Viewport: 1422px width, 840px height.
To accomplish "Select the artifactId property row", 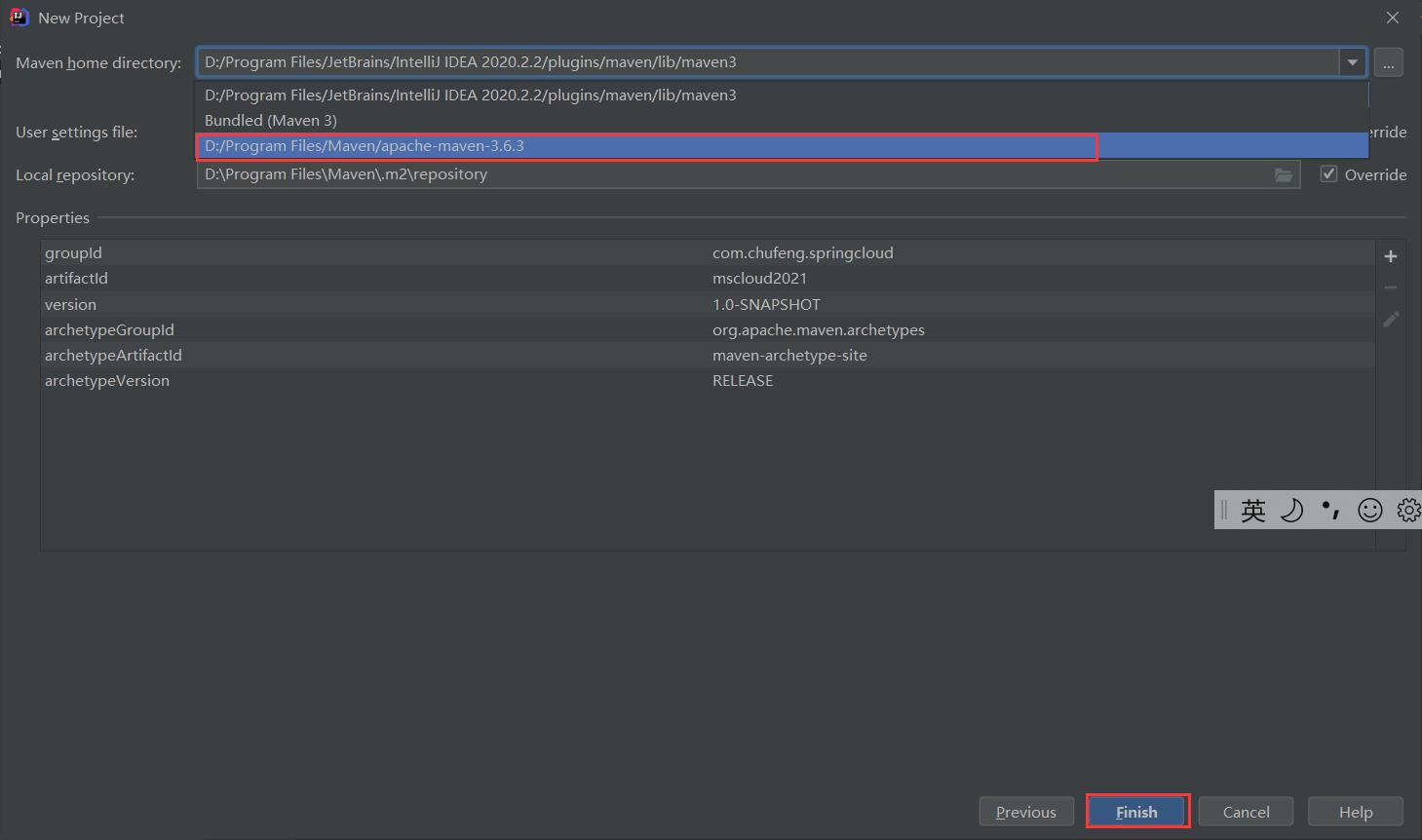I will (708, 278).
